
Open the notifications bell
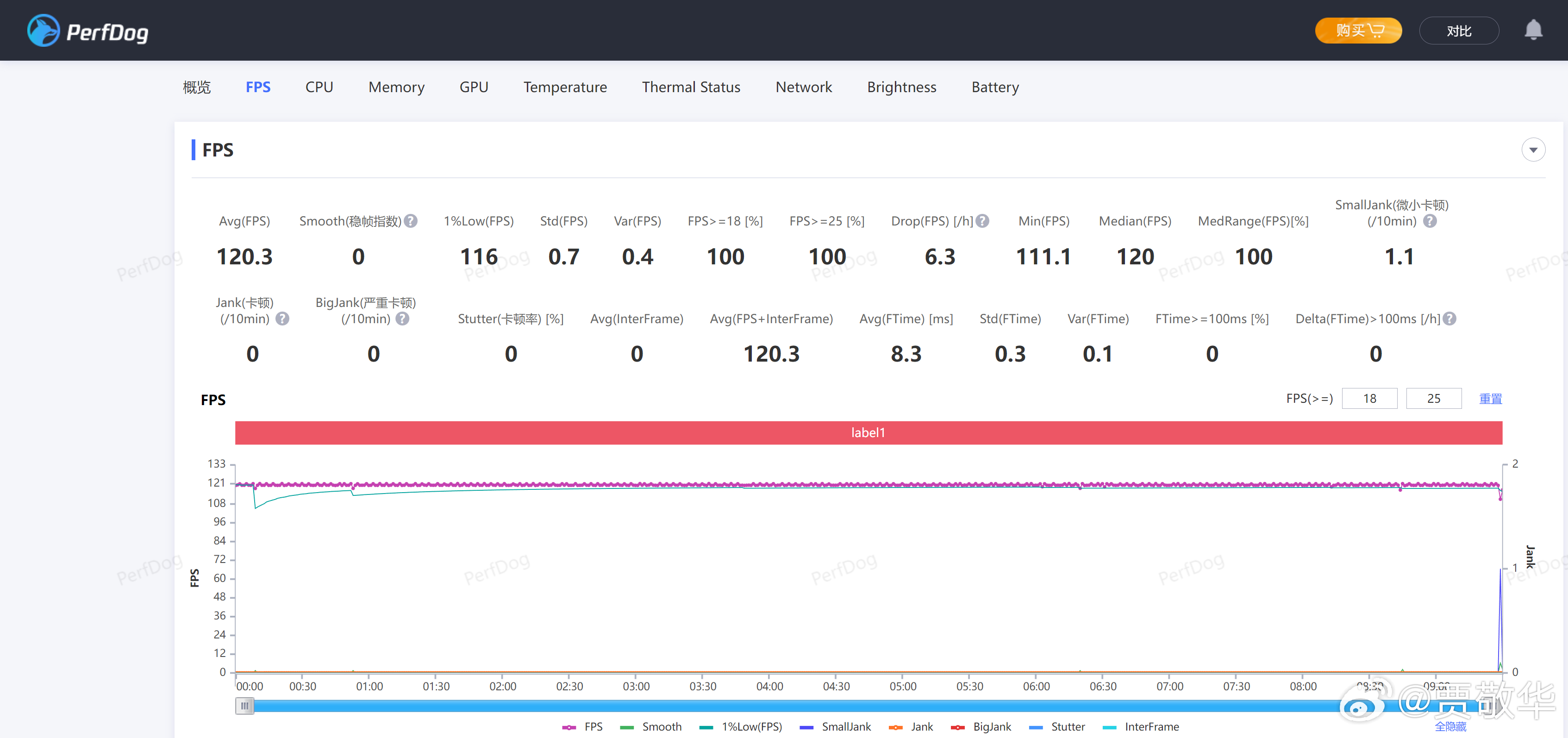[x=1533, y=30]
